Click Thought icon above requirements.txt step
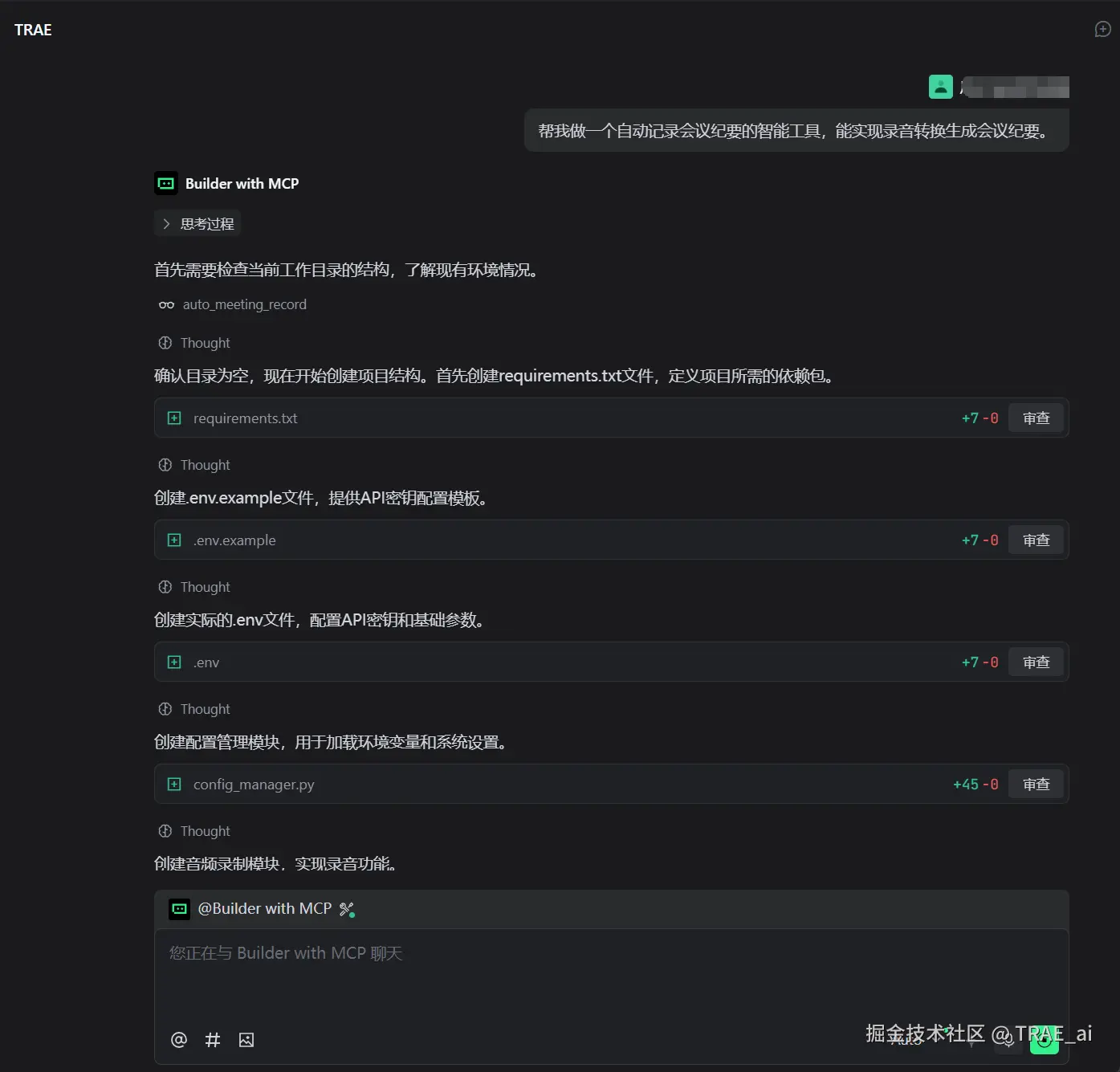Screen dimensions: 1120x1072 165,343
